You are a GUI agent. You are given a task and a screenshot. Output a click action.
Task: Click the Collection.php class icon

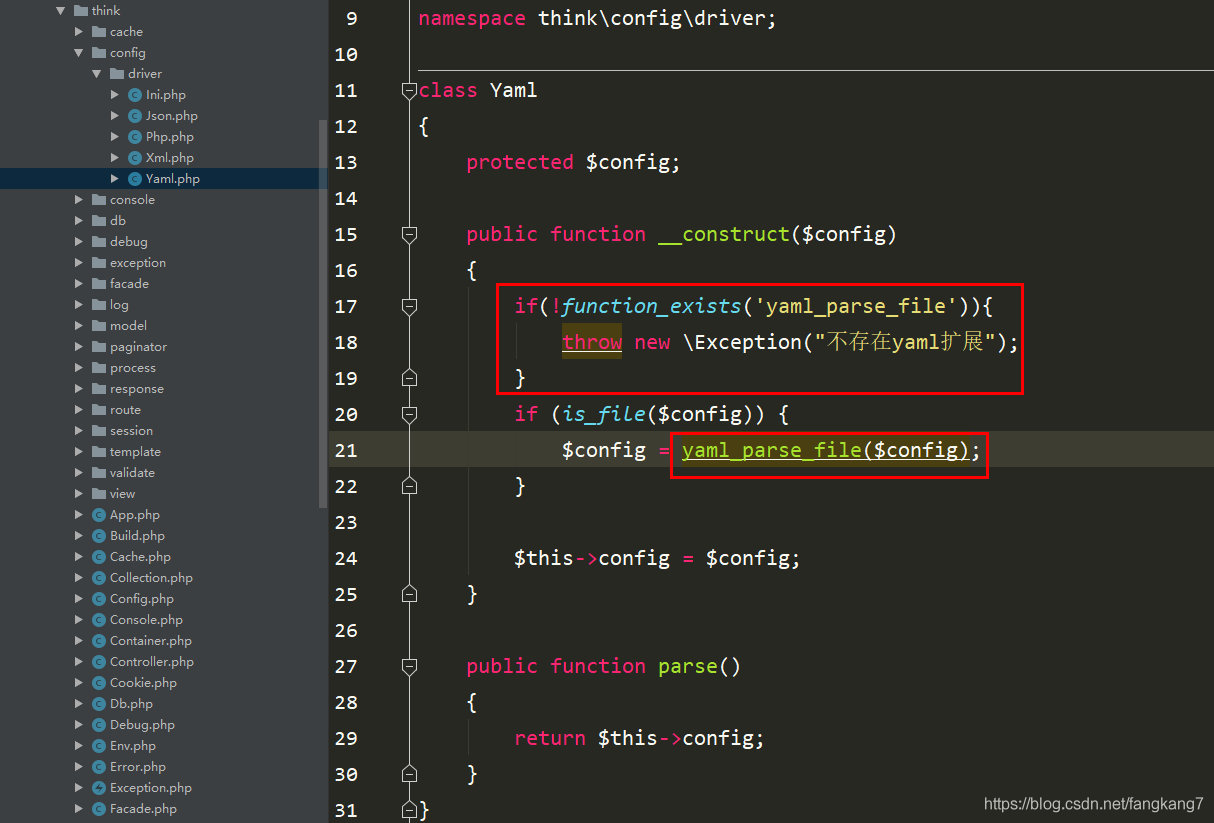[99, 578]
